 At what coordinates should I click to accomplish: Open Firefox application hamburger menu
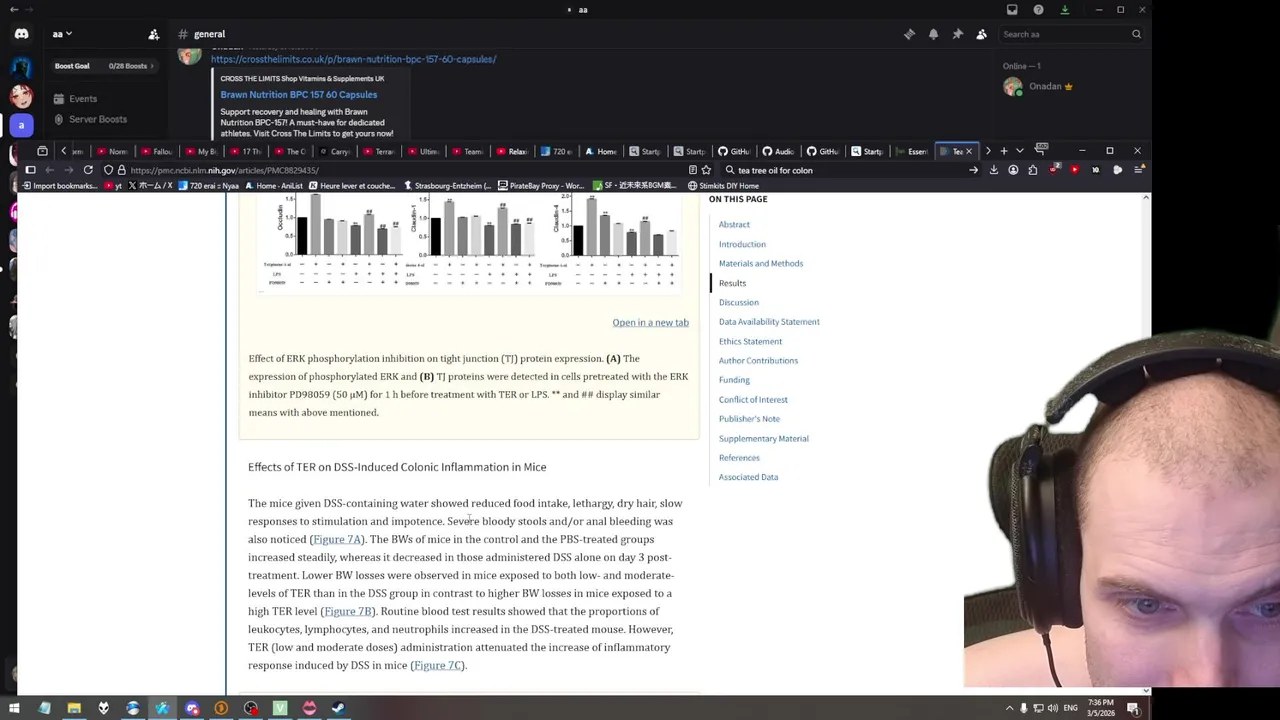pyautogui.click(x=1138, y=170)
